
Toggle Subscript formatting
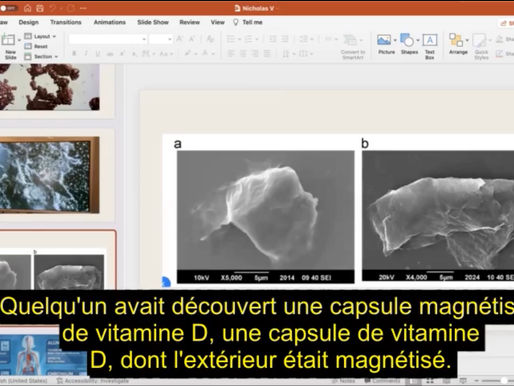(x=134, y=53)
